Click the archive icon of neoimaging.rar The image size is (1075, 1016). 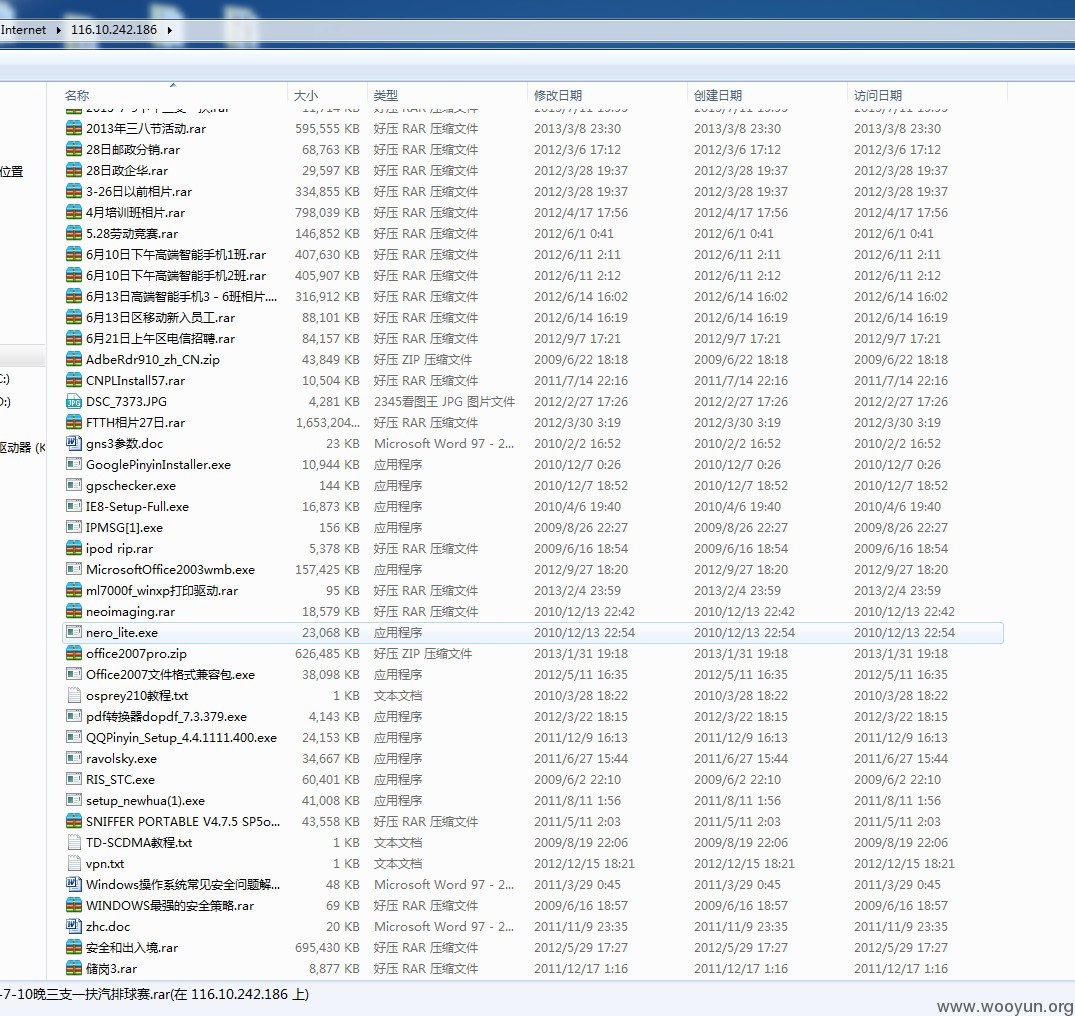73,612
